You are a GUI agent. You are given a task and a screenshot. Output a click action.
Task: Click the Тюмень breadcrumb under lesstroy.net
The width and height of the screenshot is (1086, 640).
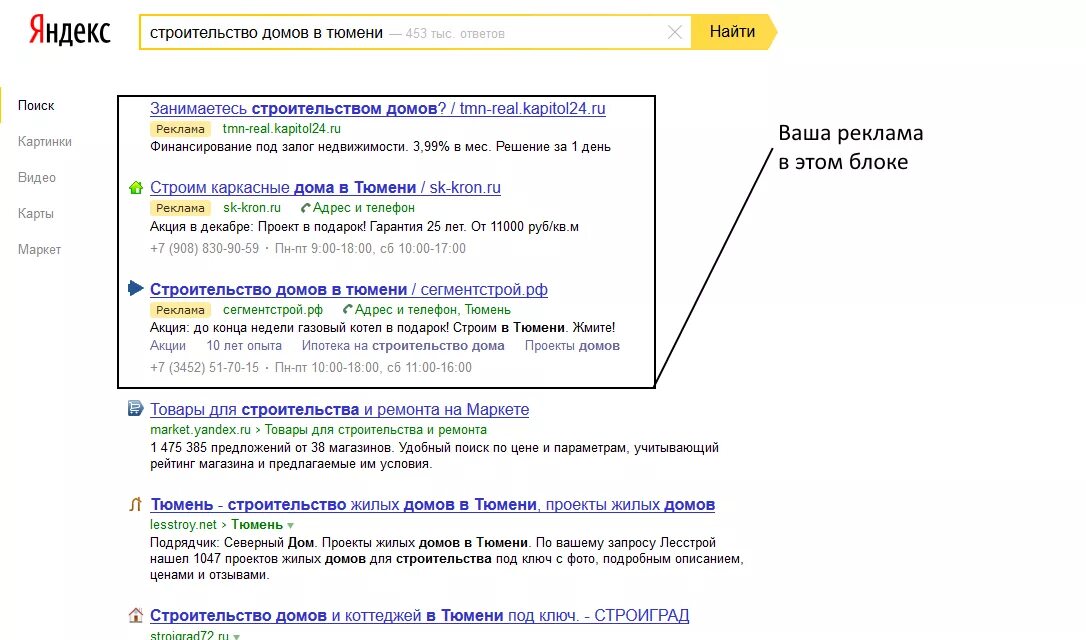257,524
